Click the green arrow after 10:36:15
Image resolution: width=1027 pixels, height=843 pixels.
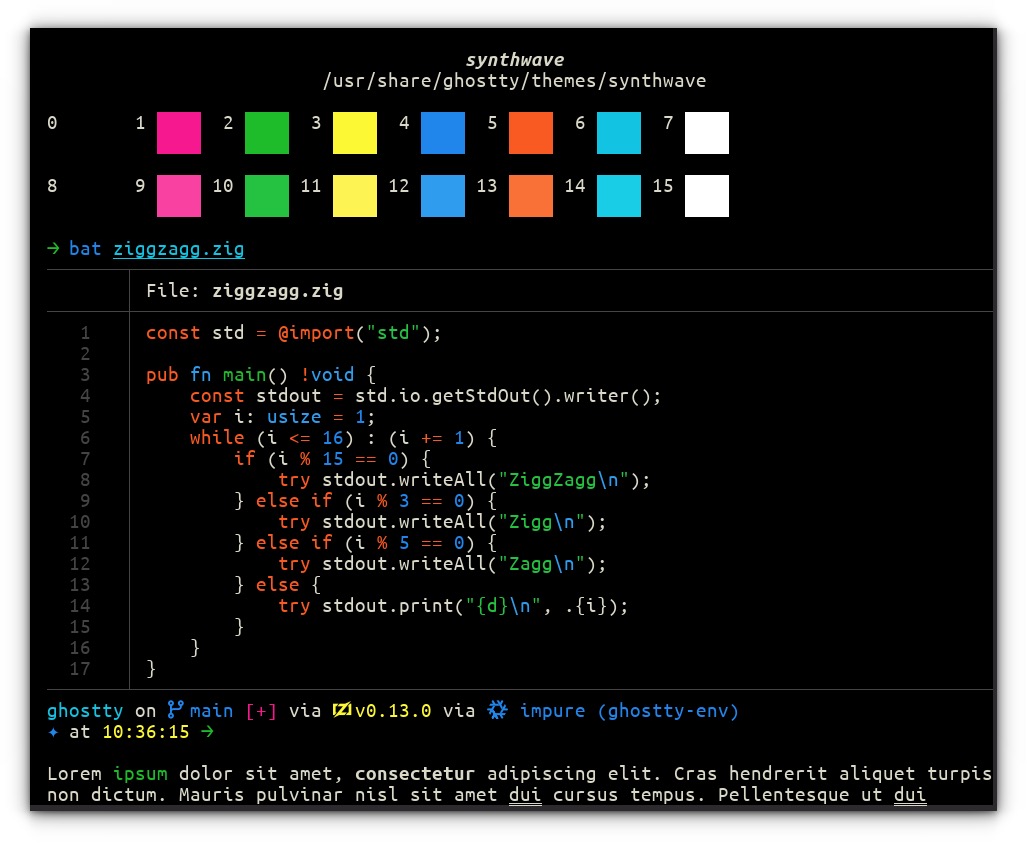[x=207, y=732]
